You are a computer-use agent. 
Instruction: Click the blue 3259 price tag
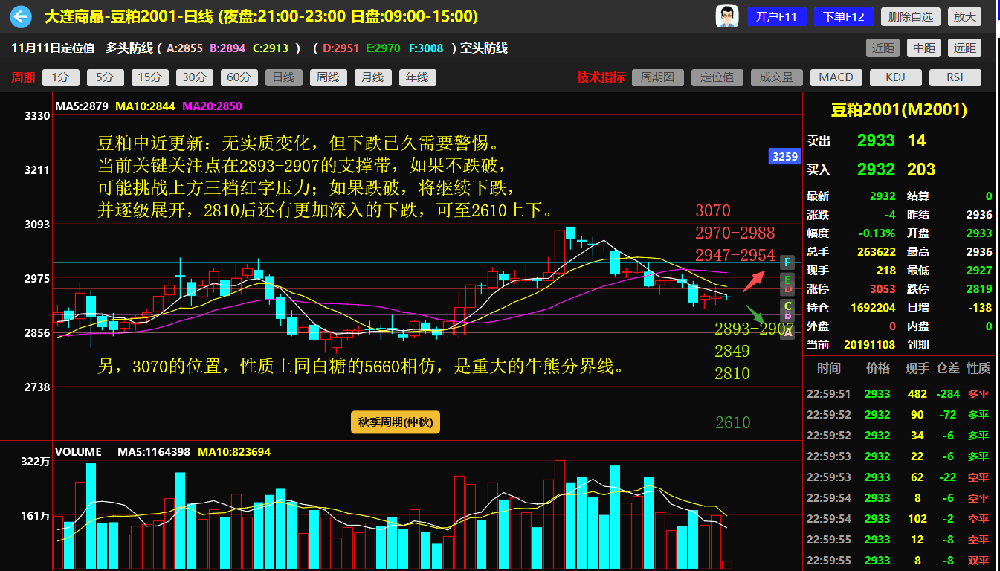[784, 156]
